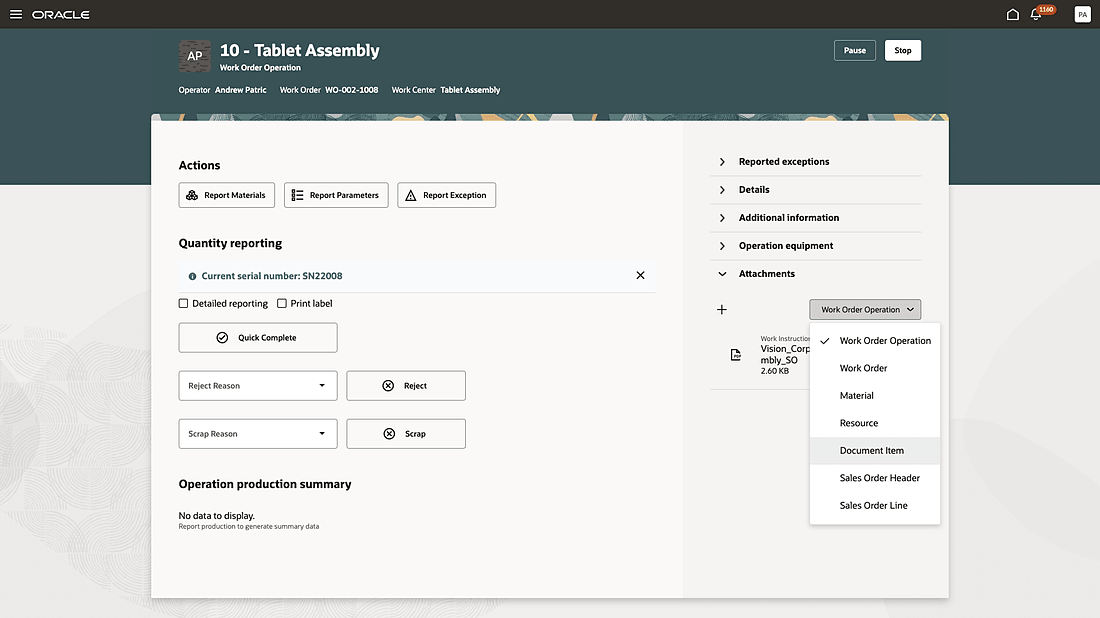Pause the work order operation
Viewport: 1100px width, 618px height.
[x=854, y=51]
